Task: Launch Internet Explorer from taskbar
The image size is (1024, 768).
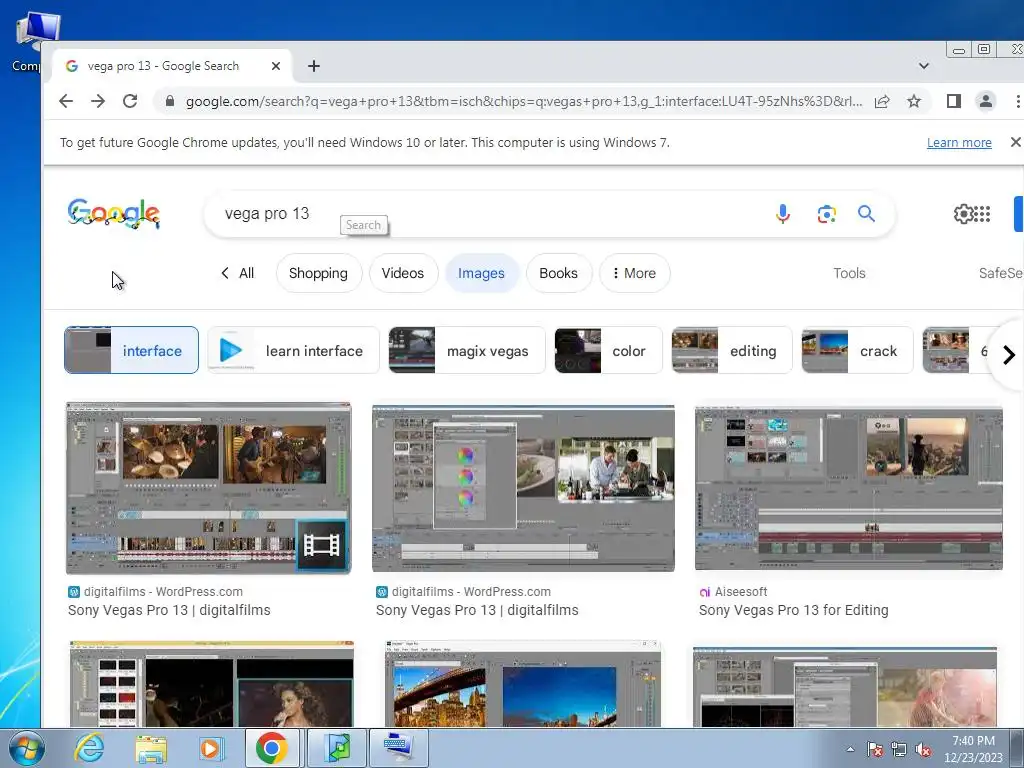Action: (88, 748)
